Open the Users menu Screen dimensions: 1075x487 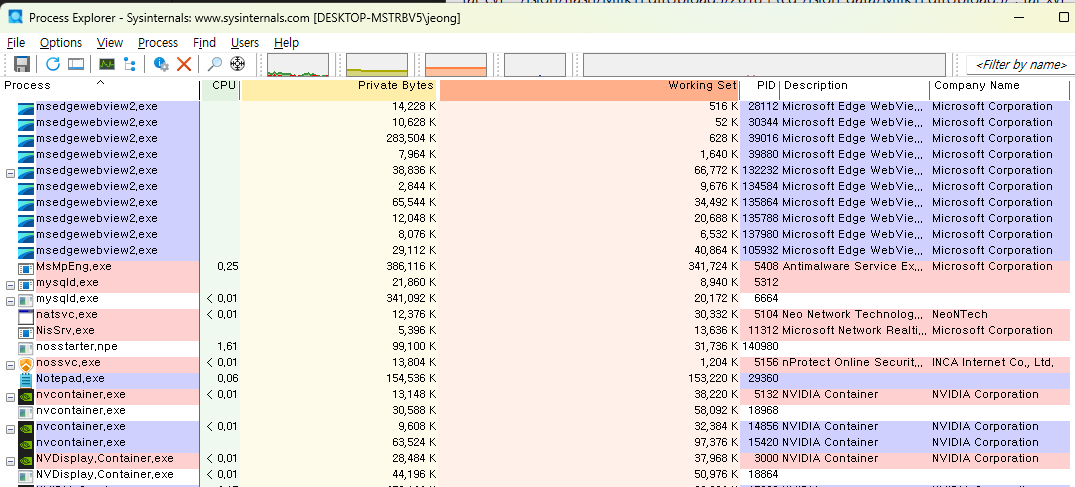click(x=245, y=43)
